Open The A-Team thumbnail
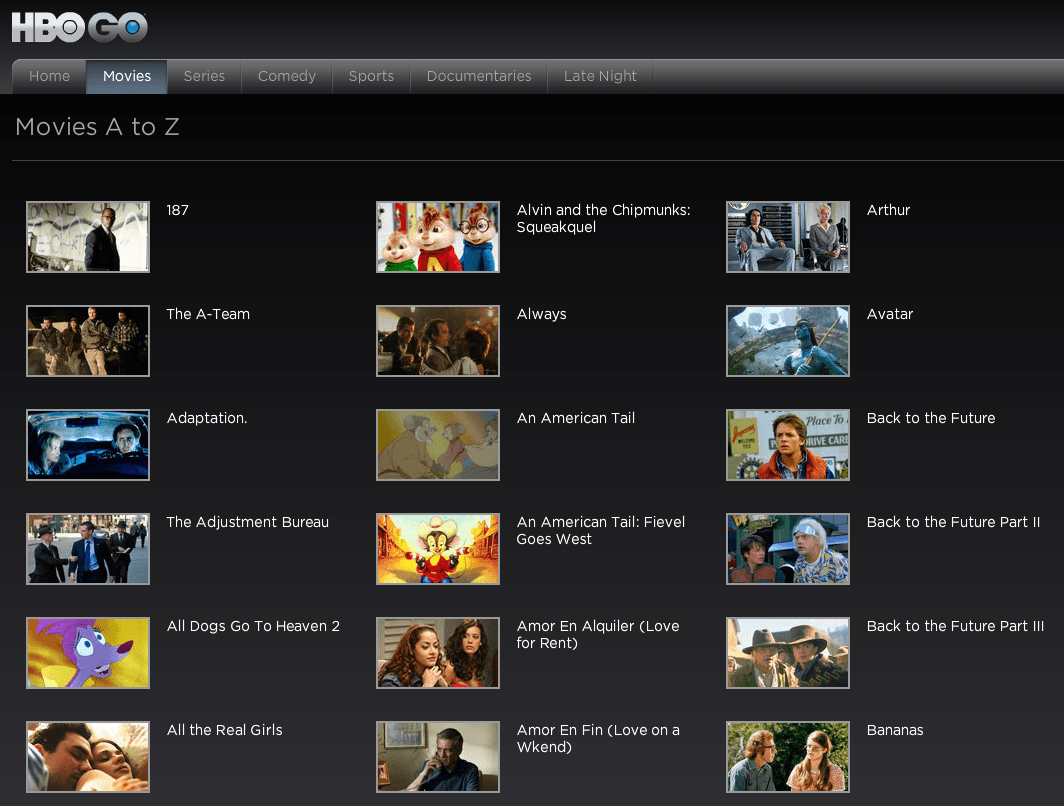 point(88,341)
